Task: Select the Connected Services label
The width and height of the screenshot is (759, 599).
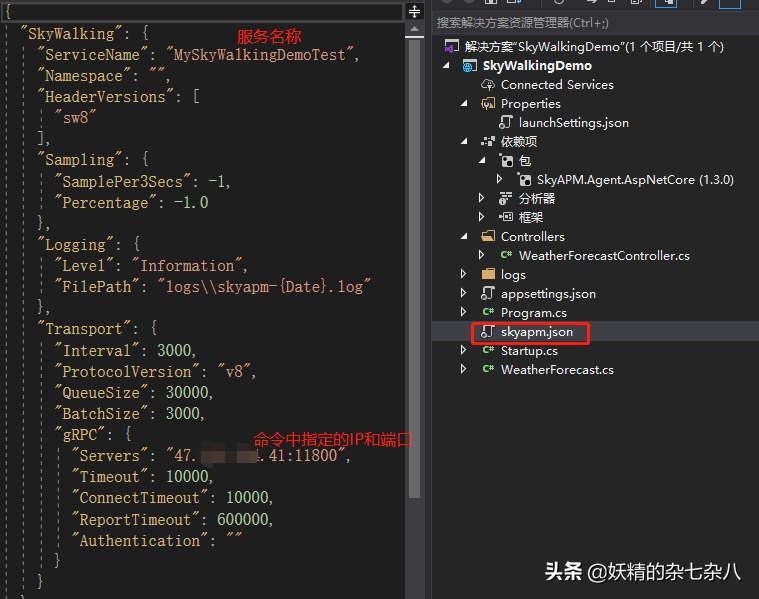Action: point(557,85)
